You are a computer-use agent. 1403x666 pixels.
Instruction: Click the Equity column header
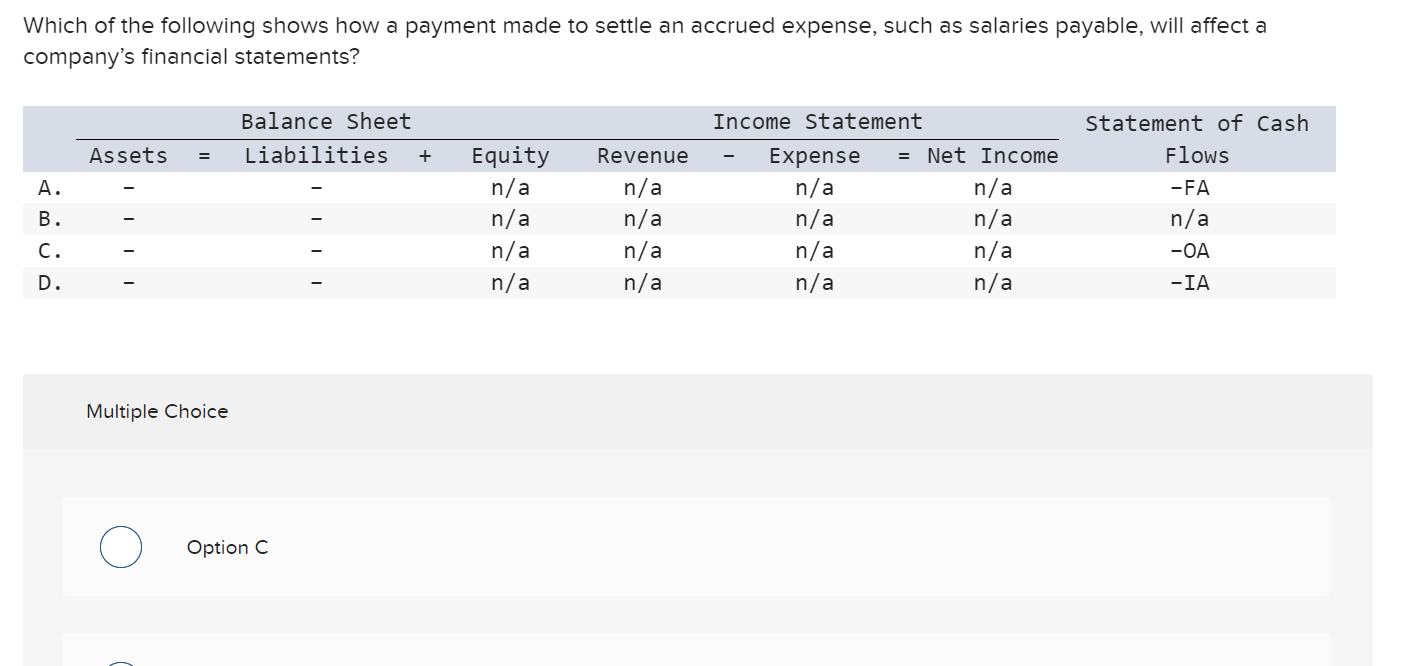(x=510, y=155)
